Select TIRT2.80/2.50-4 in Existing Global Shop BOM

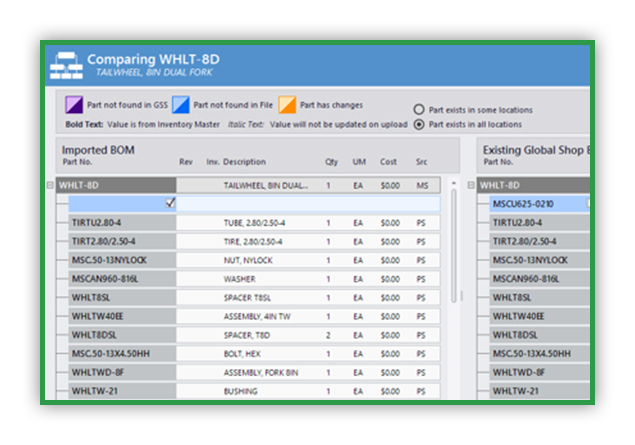tap(539, 241)
